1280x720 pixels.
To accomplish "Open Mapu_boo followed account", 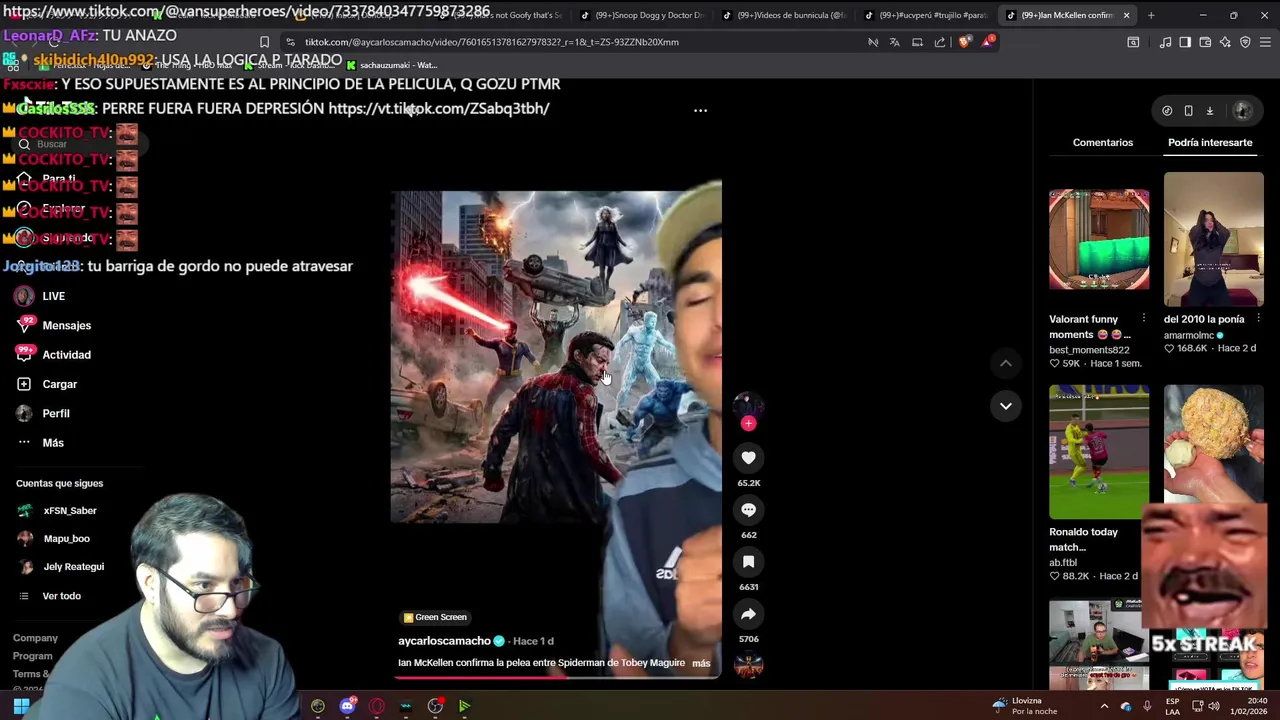I will tap(54, 539).
